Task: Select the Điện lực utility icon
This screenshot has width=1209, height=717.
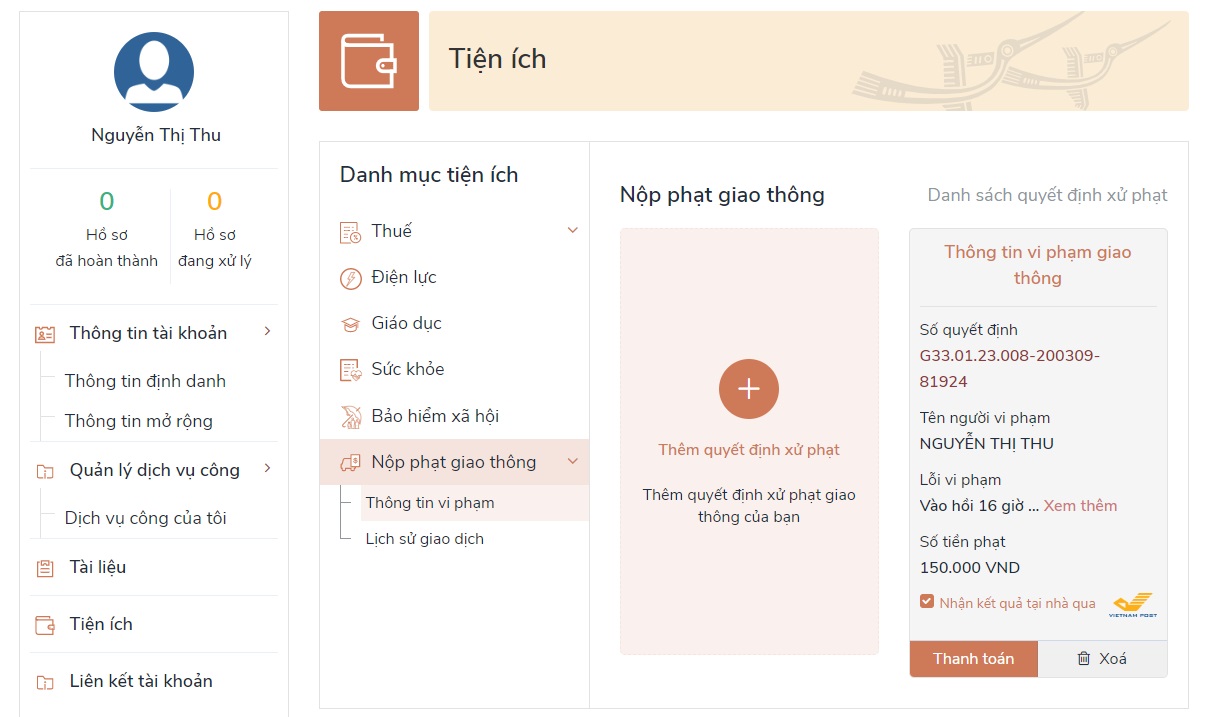Action: 351,277
